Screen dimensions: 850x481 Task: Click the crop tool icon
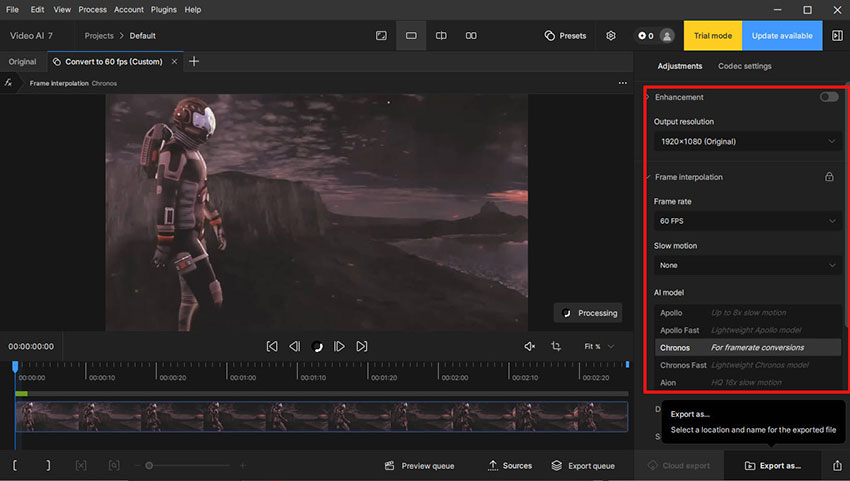[556, 346]
